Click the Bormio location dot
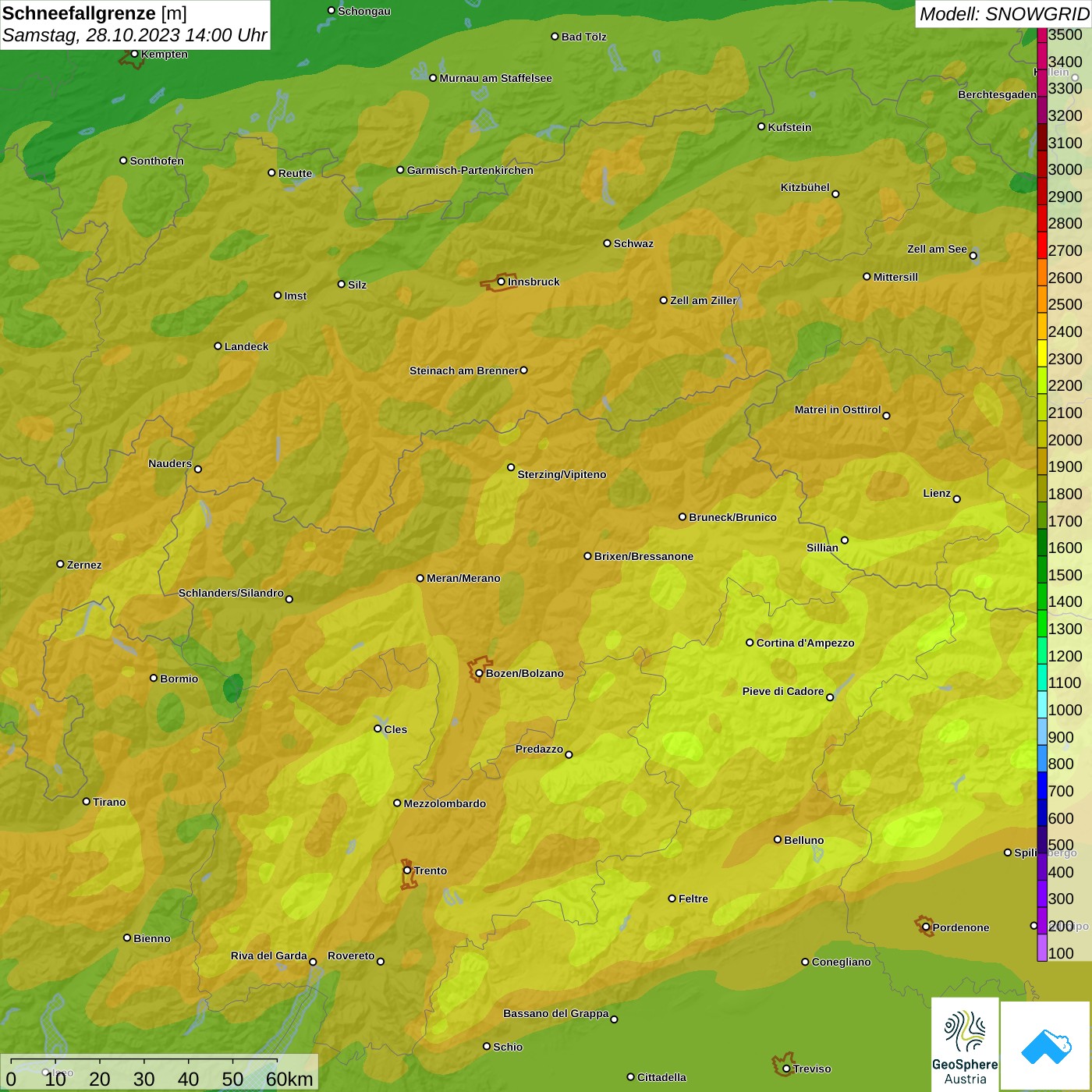 click(154, 678)
